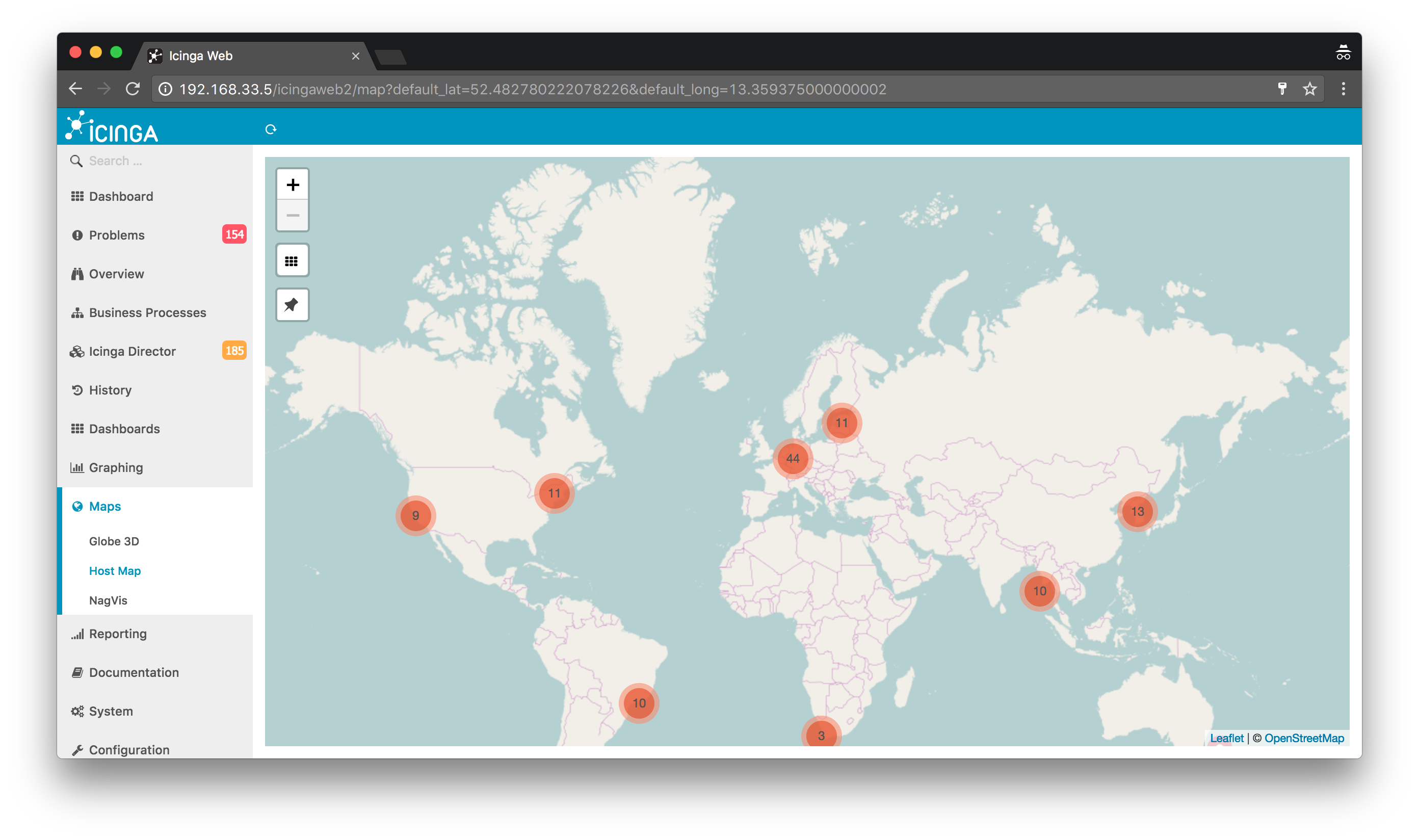Screen dimensions: 1419x840
Task: Reload the page with browser refresh
Action: click(133, 89)
